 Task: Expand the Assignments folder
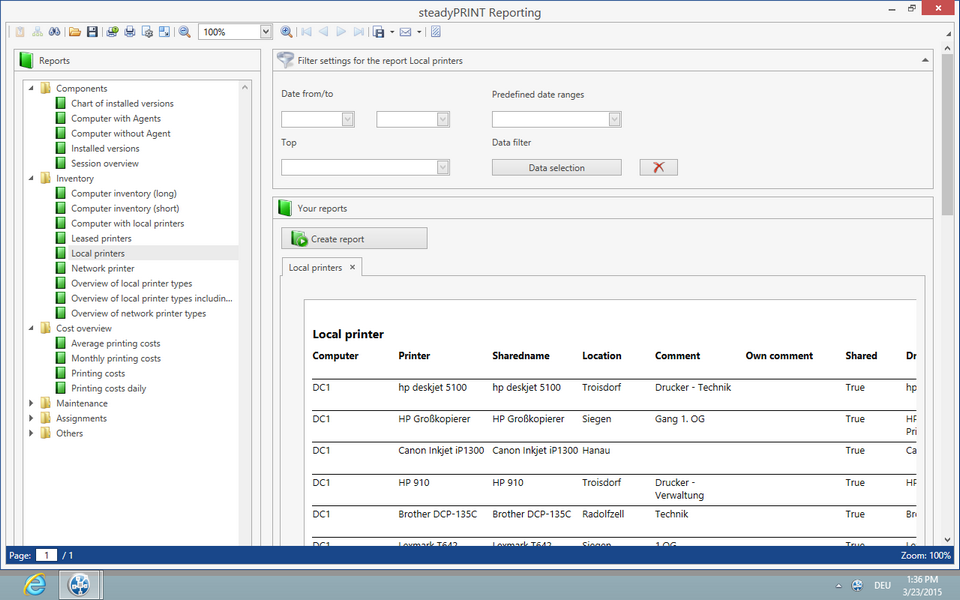click(x=31, y=418)
